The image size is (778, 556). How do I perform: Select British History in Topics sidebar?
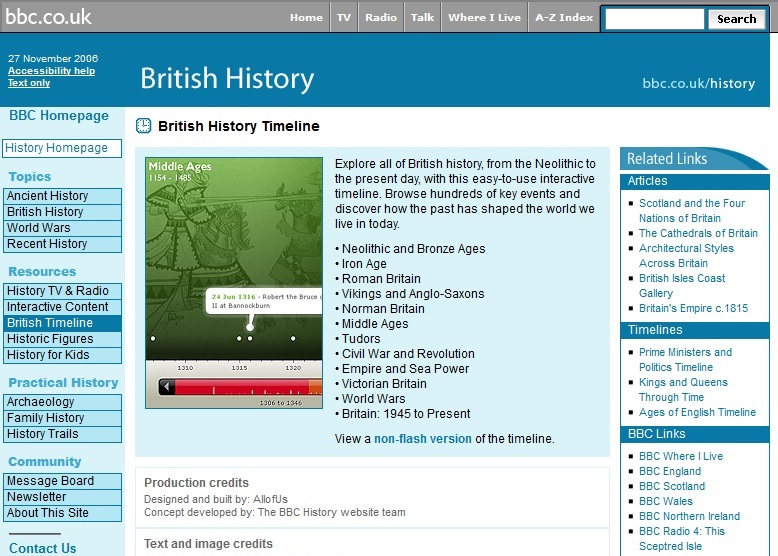(63, 212)
